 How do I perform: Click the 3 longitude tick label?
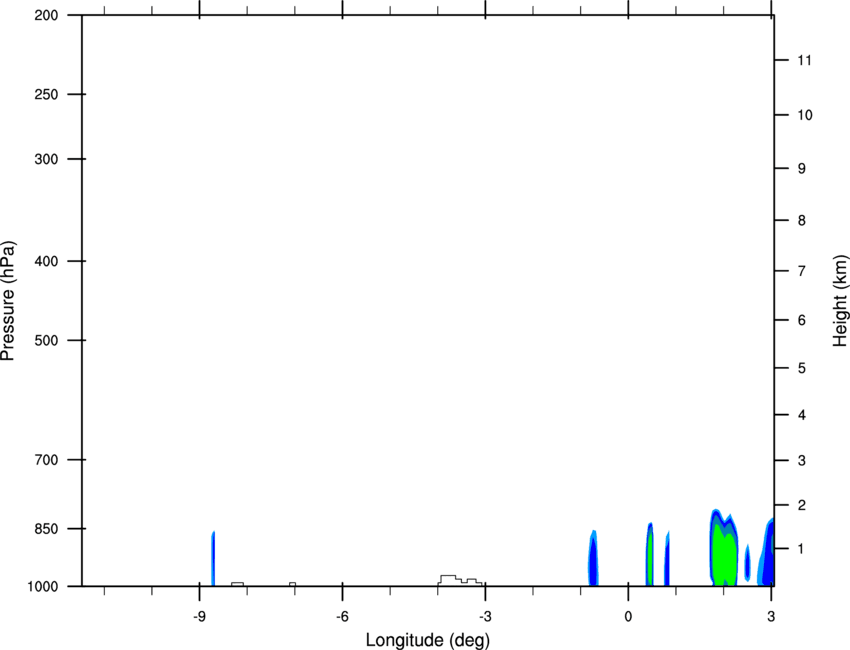[x=771, y=616]
